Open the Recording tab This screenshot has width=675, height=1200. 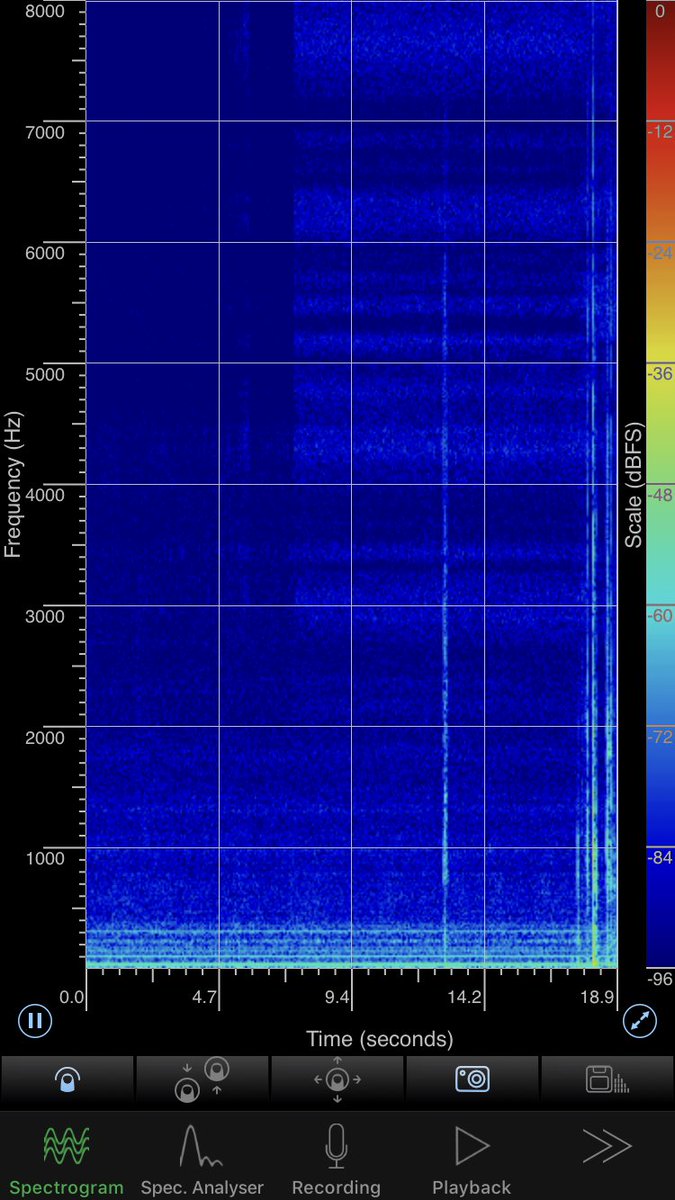[x=336, y=1159]
